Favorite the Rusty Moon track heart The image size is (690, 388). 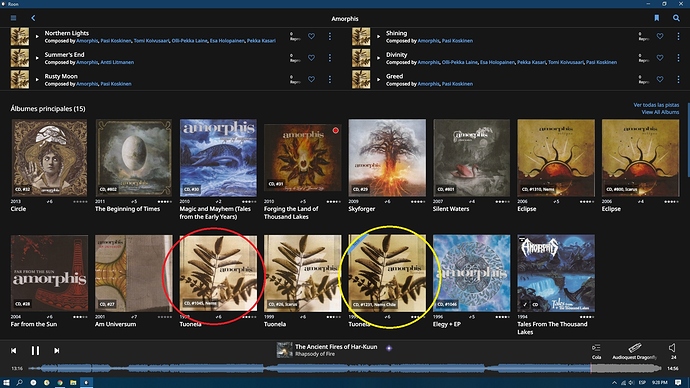click(x=311, y=79)
